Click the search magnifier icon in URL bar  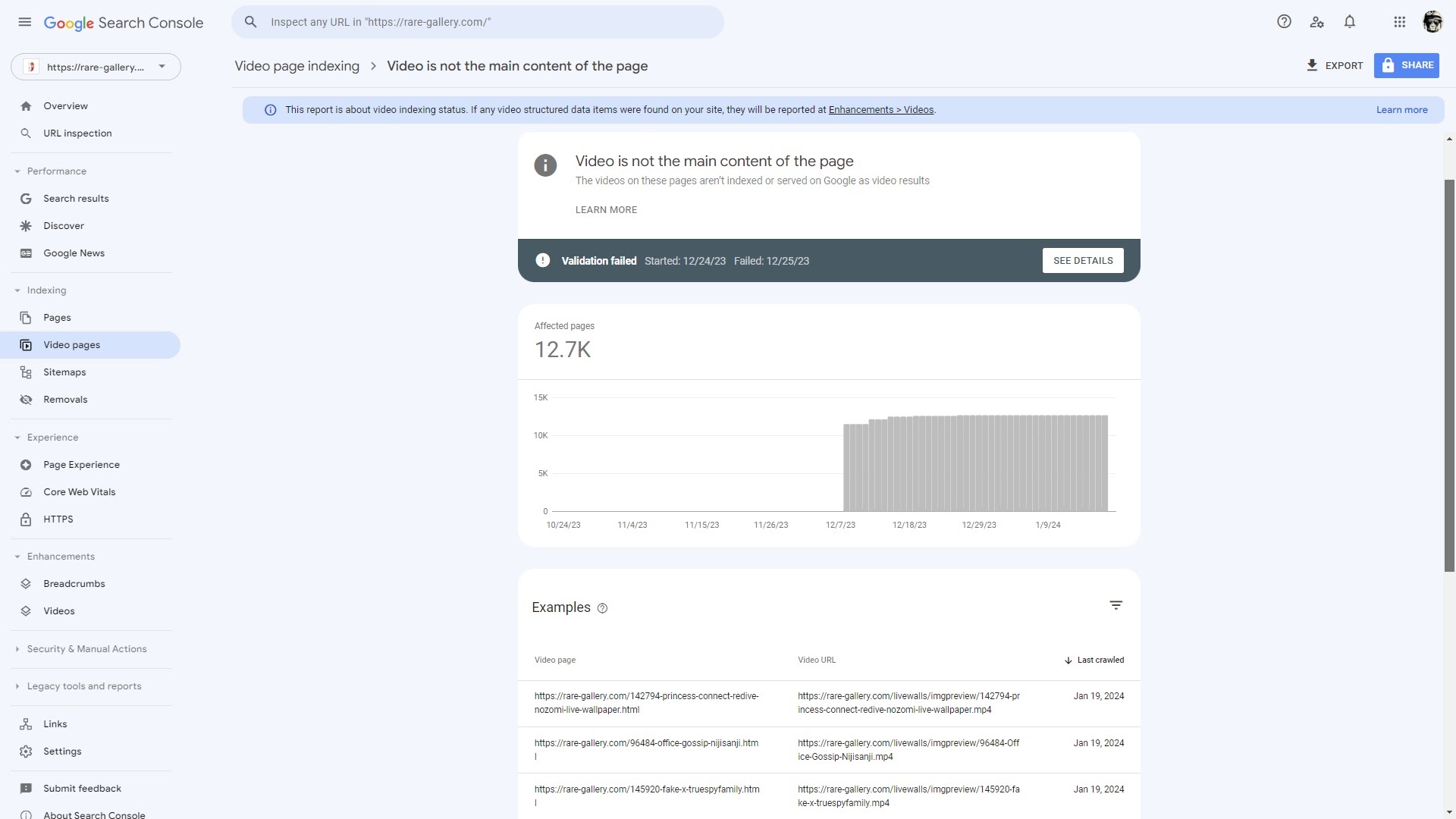click(251, 22)
